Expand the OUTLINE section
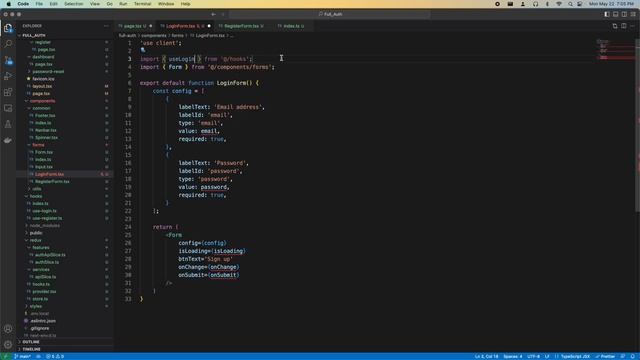 tap(65, 342)
